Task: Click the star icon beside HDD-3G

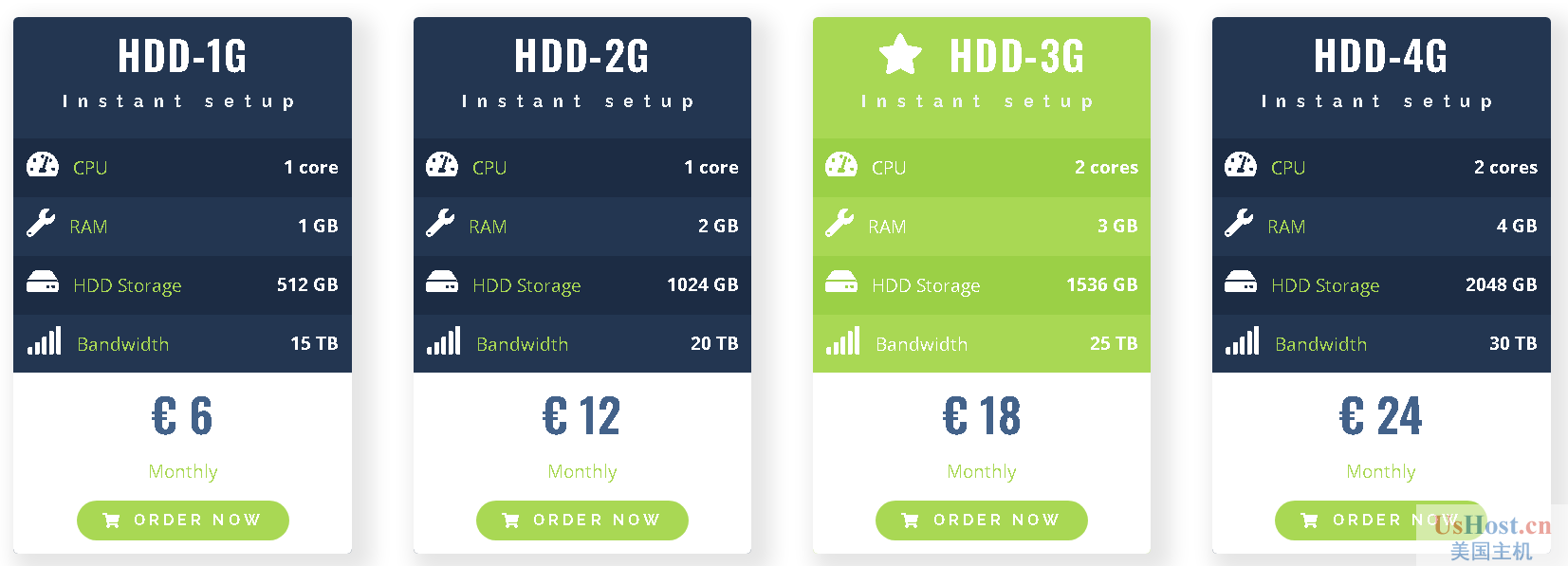Action: pos(900,54)
